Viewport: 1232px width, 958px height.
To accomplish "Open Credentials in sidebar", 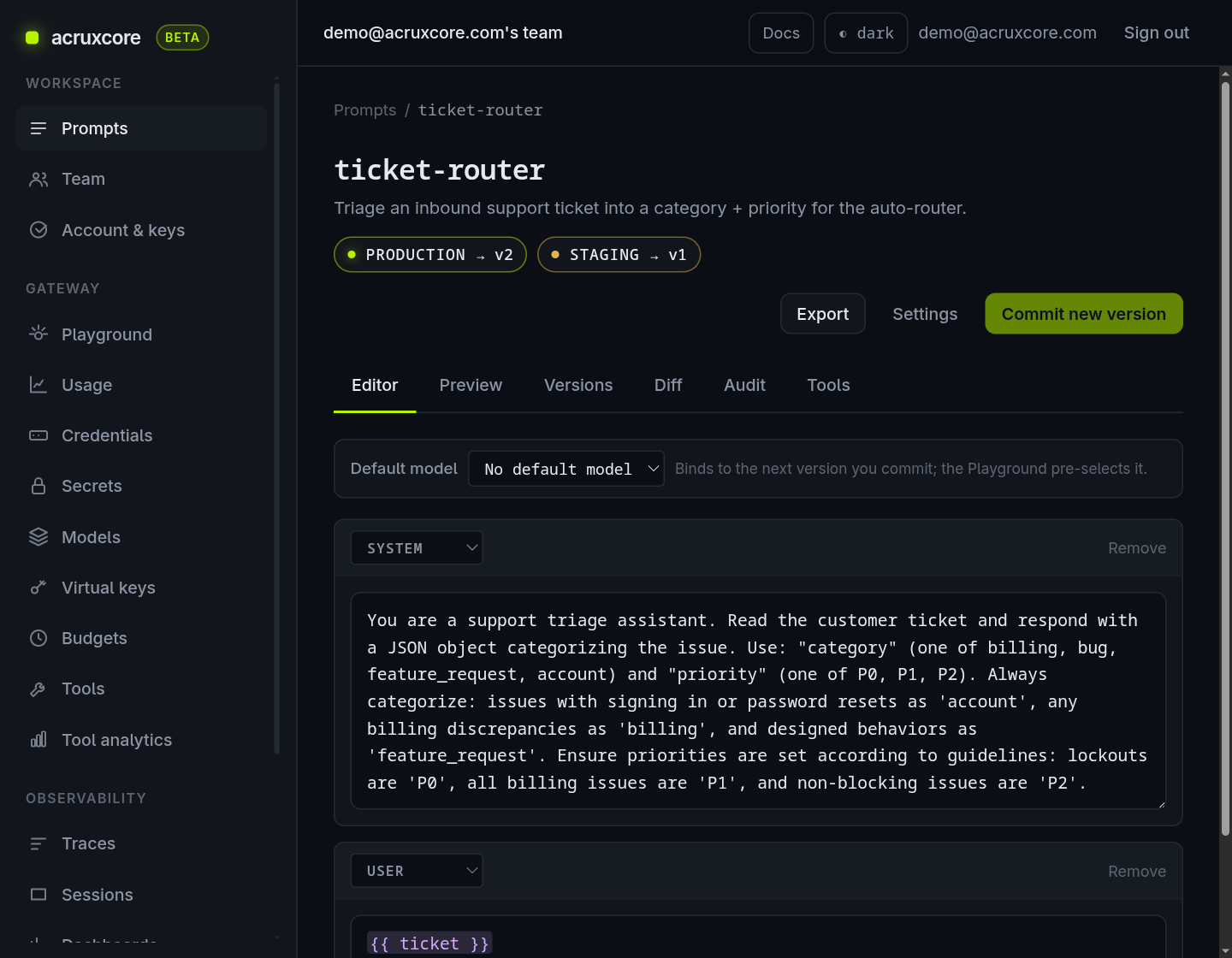I will (141, 435).
